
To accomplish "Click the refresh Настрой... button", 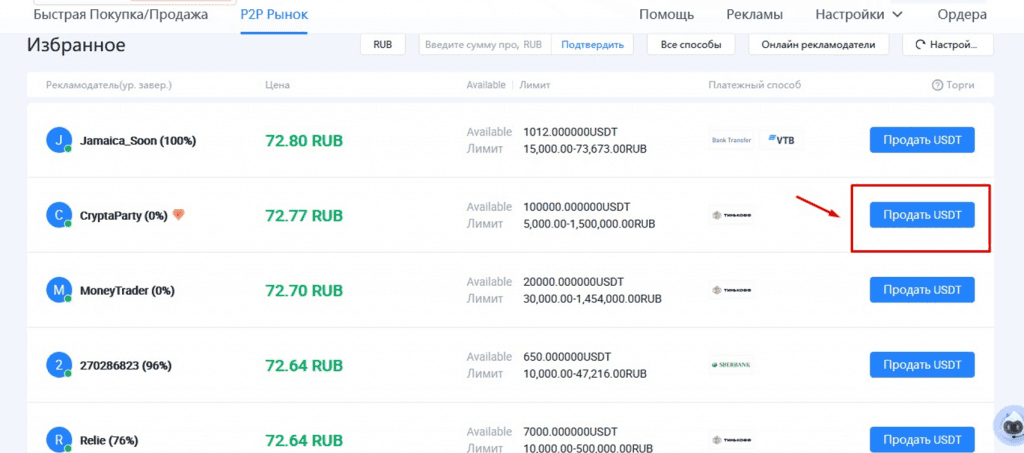I will click(948, 45).
